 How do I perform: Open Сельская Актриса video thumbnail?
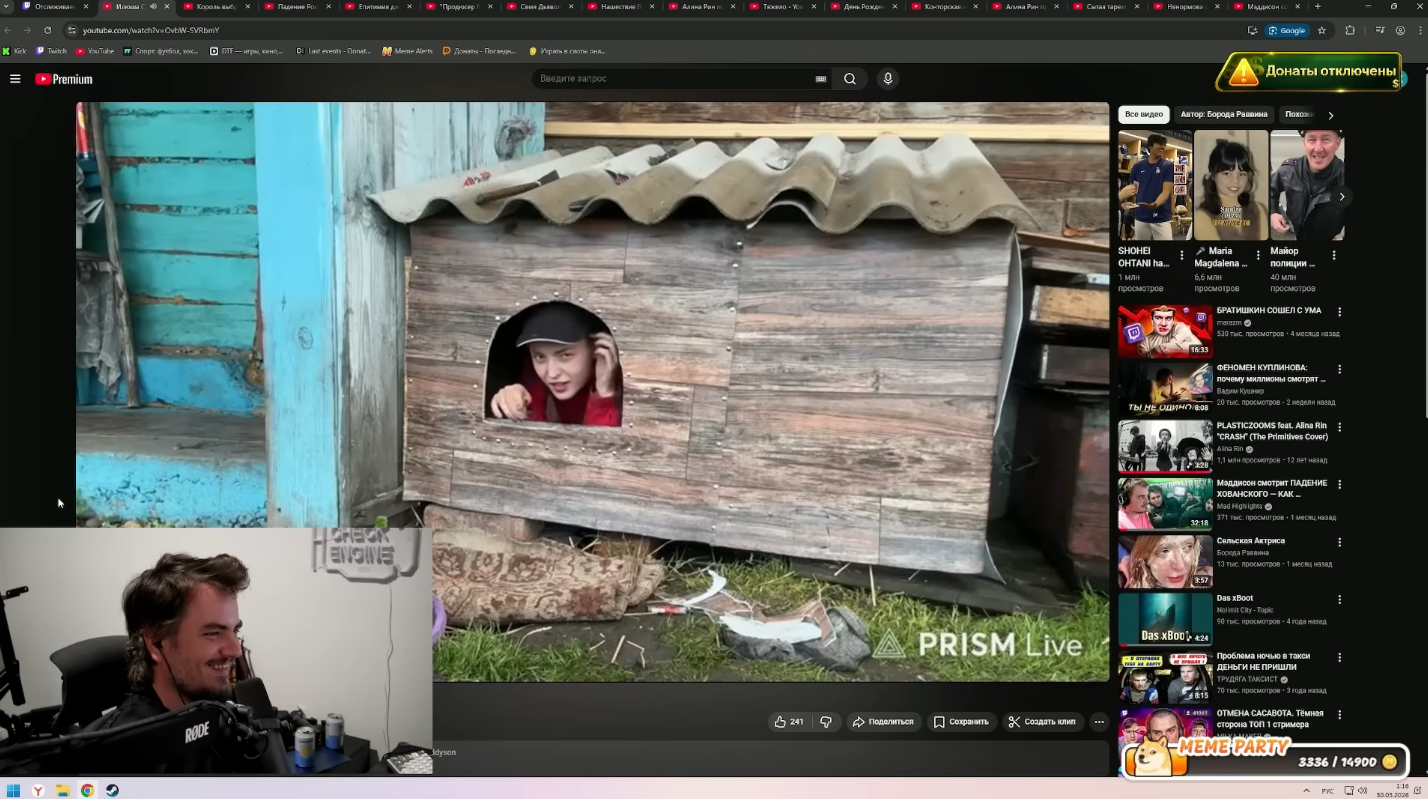[1165, 561]
